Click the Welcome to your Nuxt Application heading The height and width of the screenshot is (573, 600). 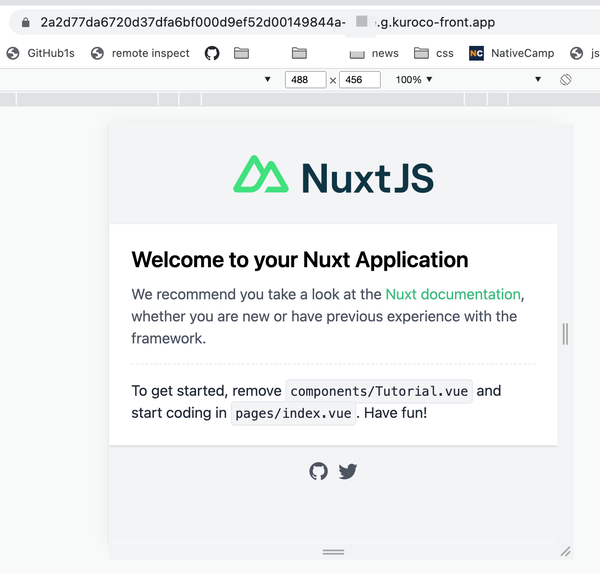(x=300, y=260)
